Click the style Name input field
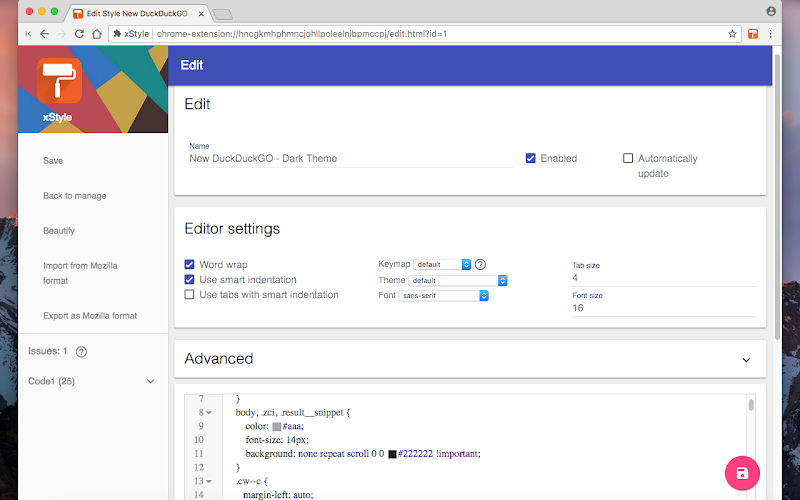Viewport: 800px width, 500px height. [351, 159]
